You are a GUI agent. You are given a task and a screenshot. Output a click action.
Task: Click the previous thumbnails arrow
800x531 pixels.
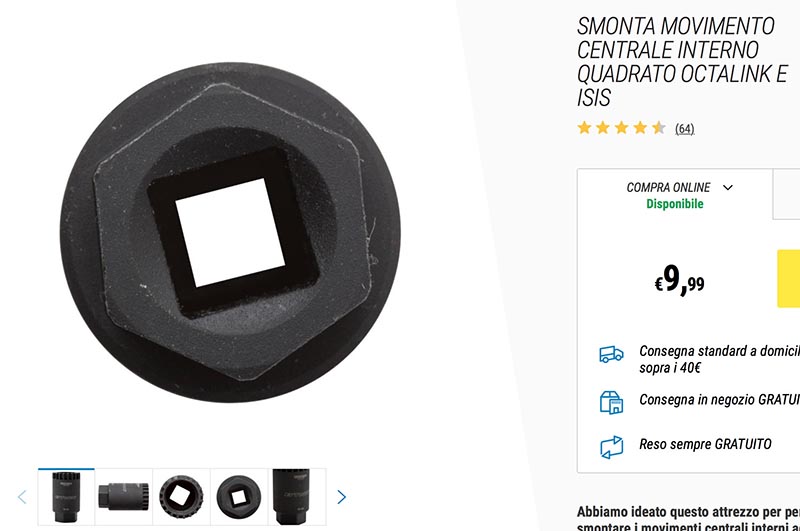click(x=22, y=497)
